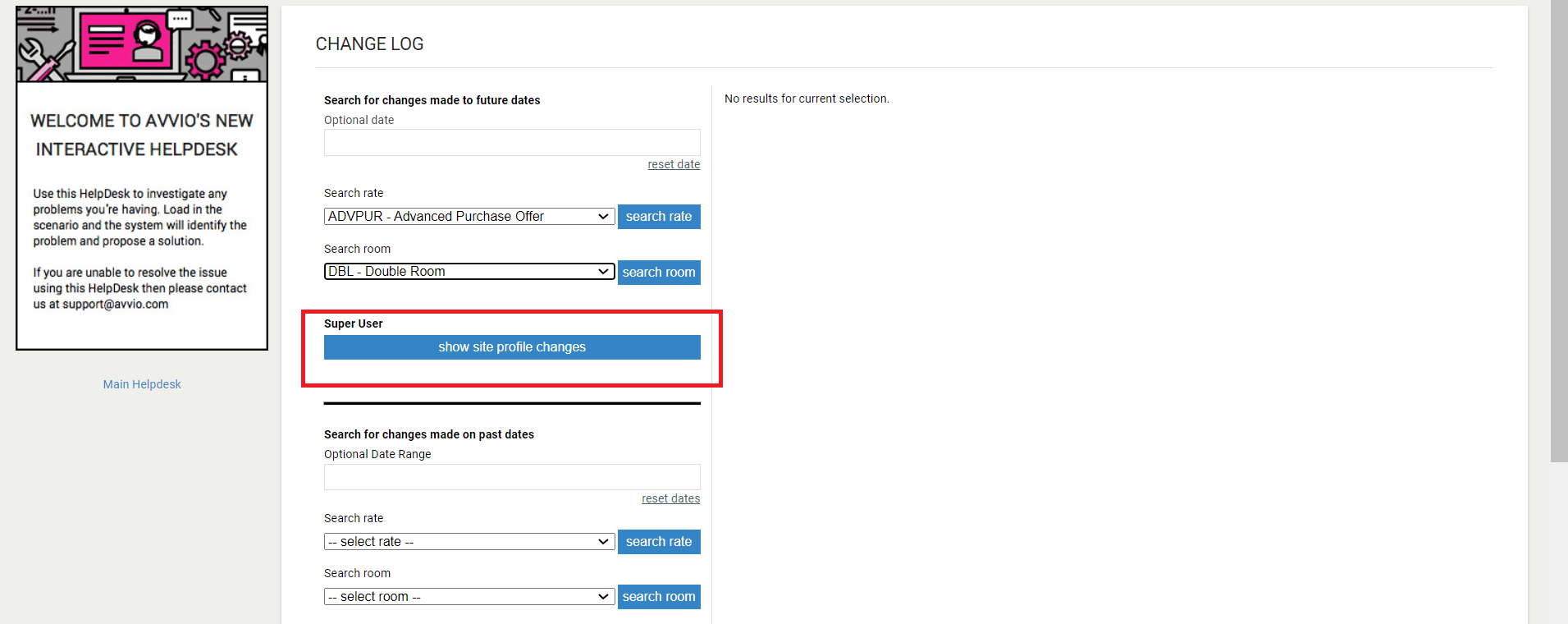1568x624 pixels.
Task: Open the select rate dropdown
Action: pos(469,542)
